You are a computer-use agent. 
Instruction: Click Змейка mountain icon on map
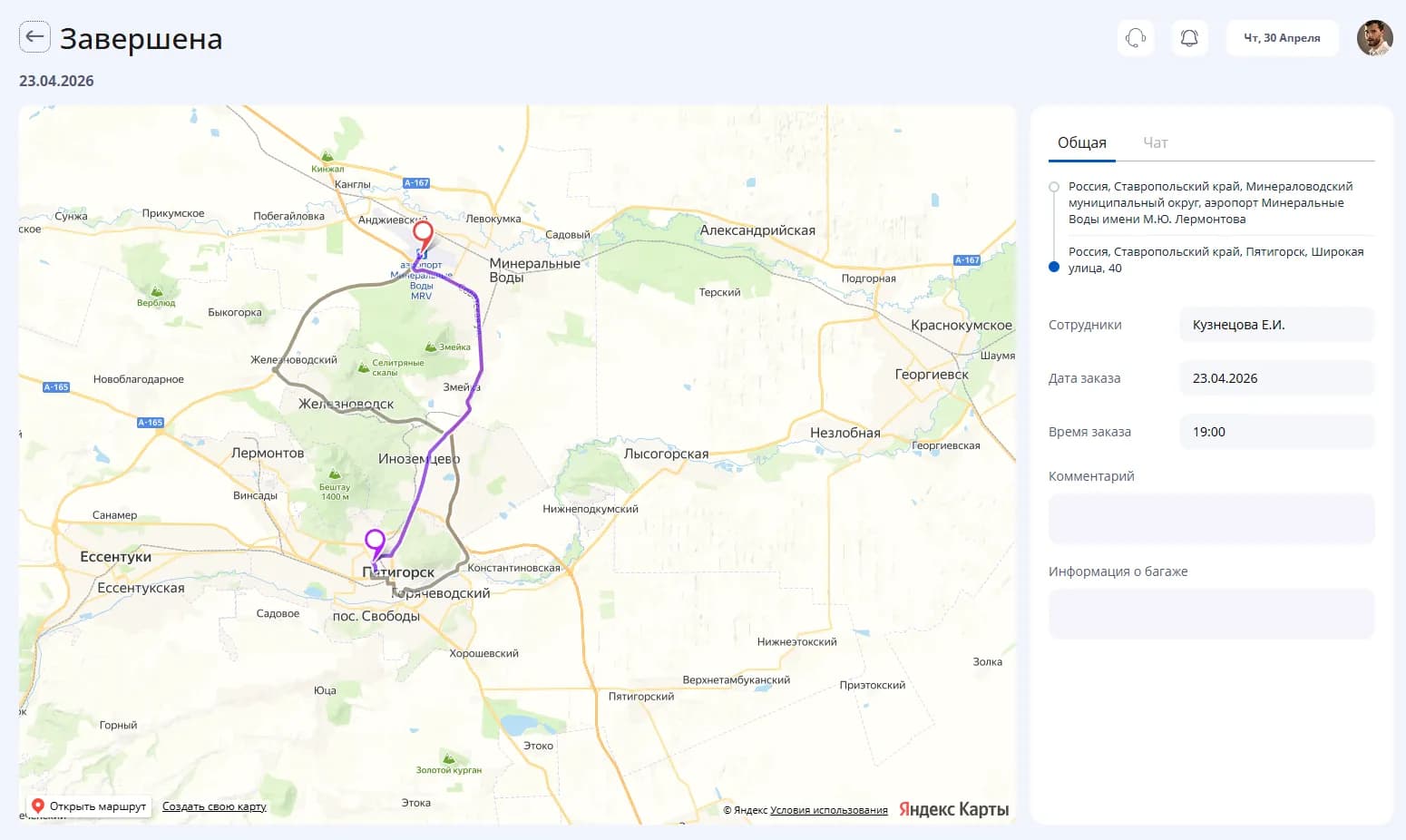click(x=431, y=347)
